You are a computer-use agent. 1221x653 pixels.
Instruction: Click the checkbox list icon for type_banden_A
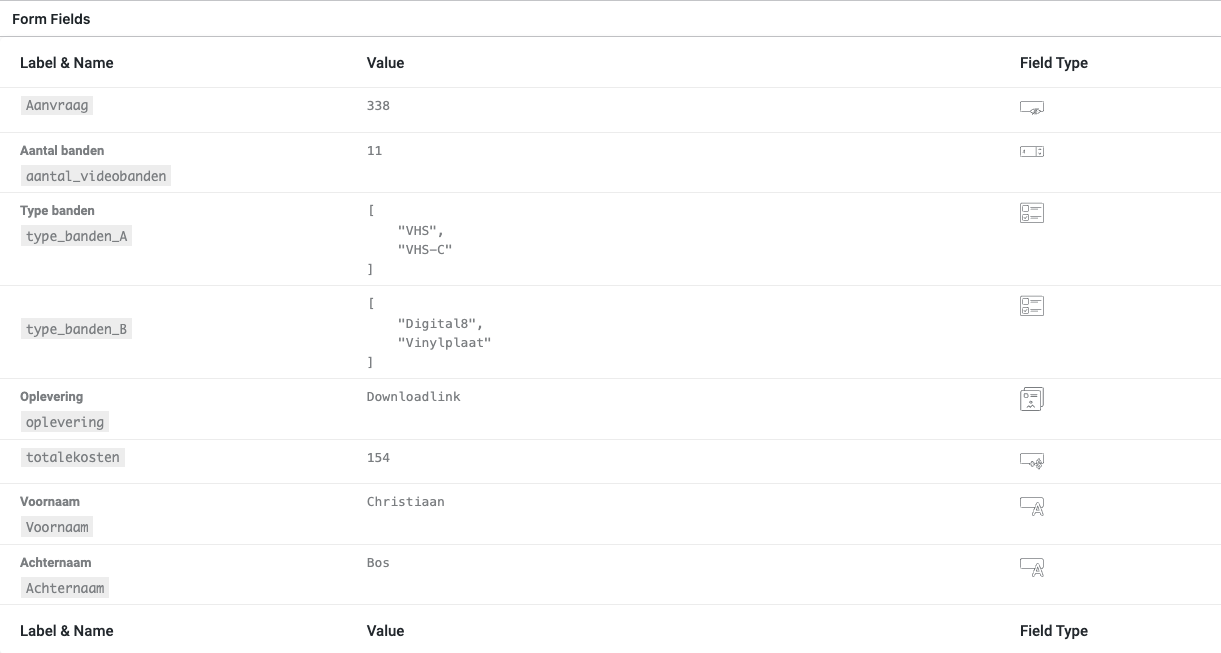pyautogui.click(x=1032, y=212)
